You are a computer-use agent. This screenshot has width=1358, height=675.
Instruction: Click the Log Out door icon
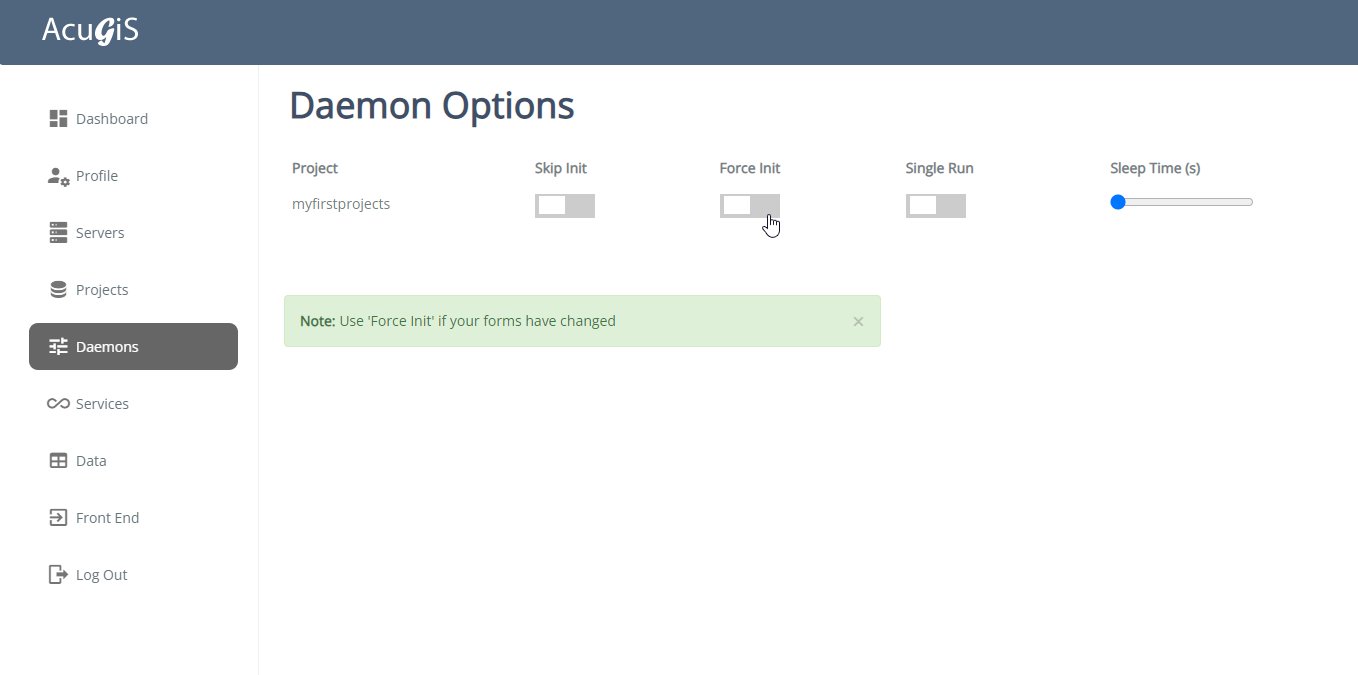58,575
